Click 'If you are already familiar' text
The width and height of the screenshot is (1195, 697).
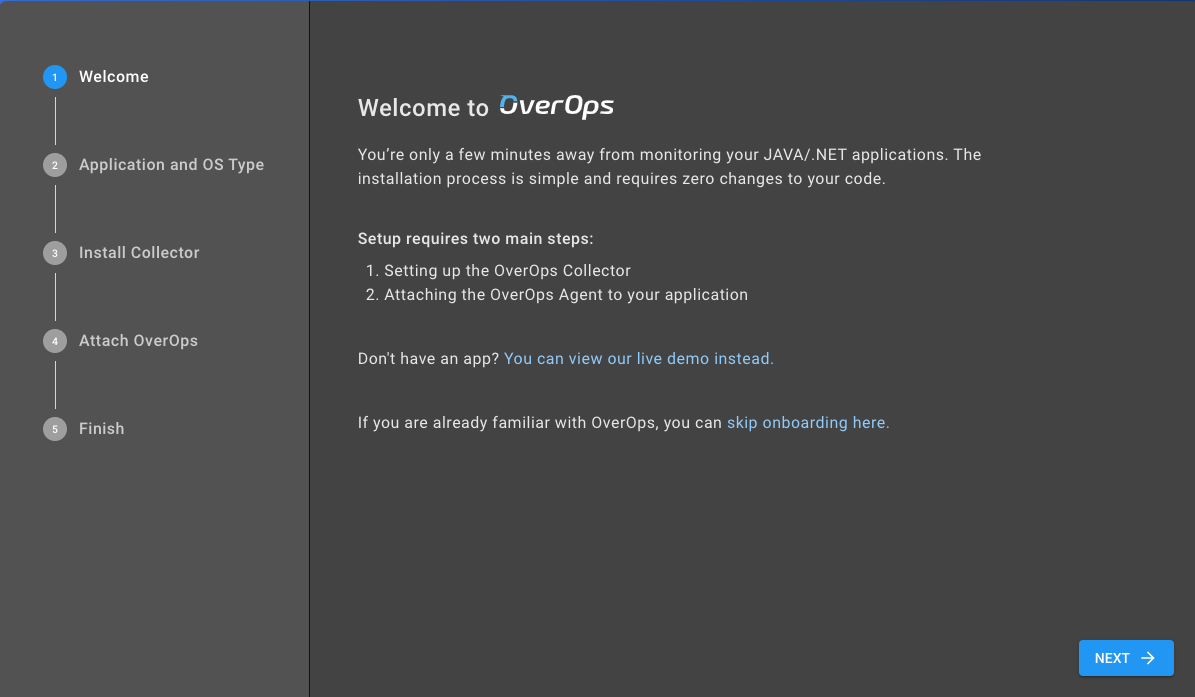coord(540,423)
